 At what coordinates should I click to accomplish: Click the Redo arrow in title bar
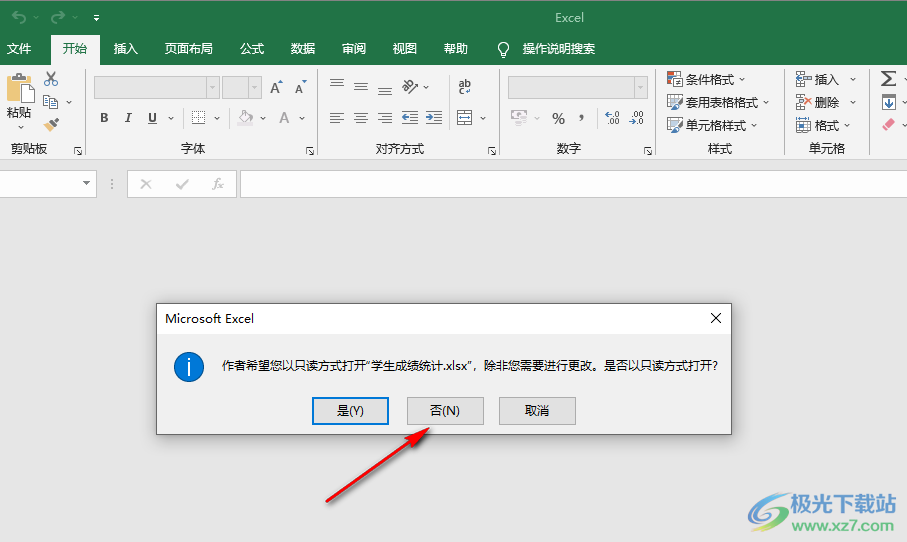pos(58,17)
